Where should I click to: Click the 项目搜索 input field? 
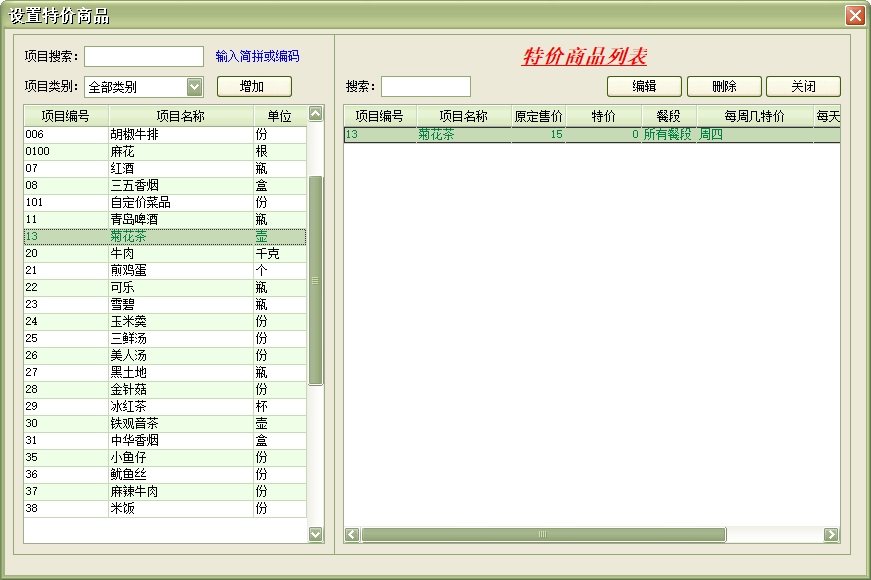(144, 57)
